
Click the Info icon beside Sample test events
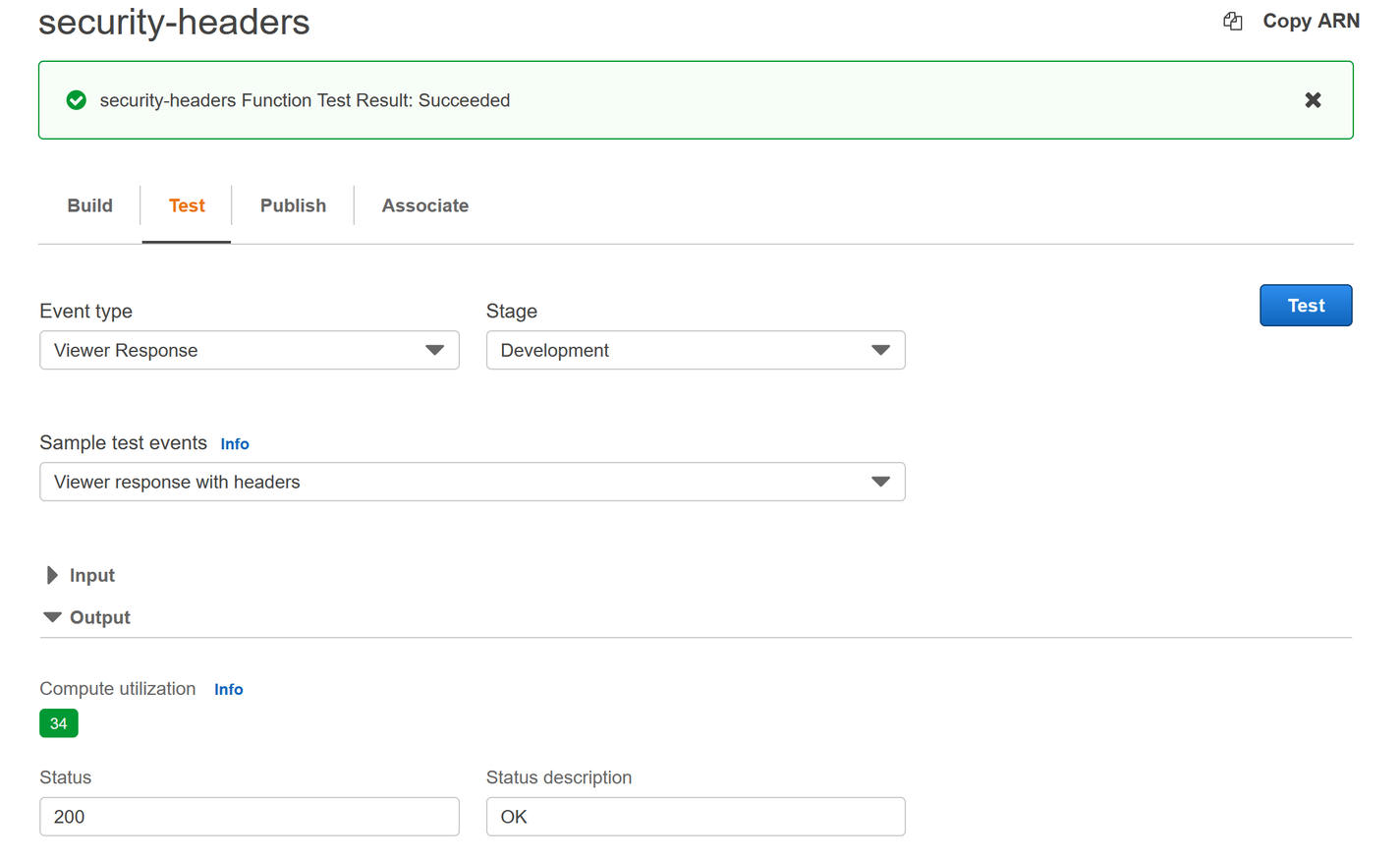(235, 444)
